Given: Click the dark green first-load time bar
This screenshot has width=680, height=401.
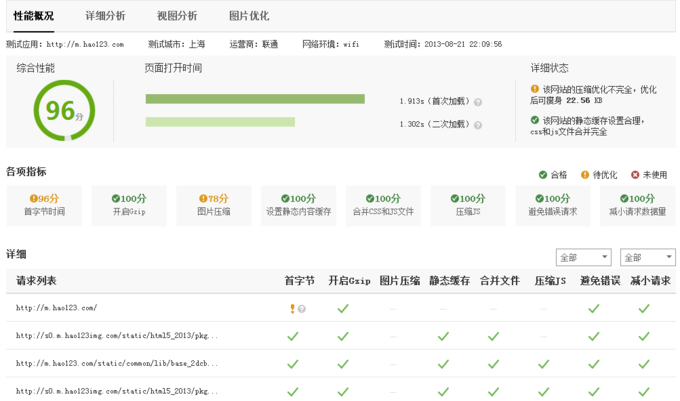Looking at the screenshot, I should 254,99.
